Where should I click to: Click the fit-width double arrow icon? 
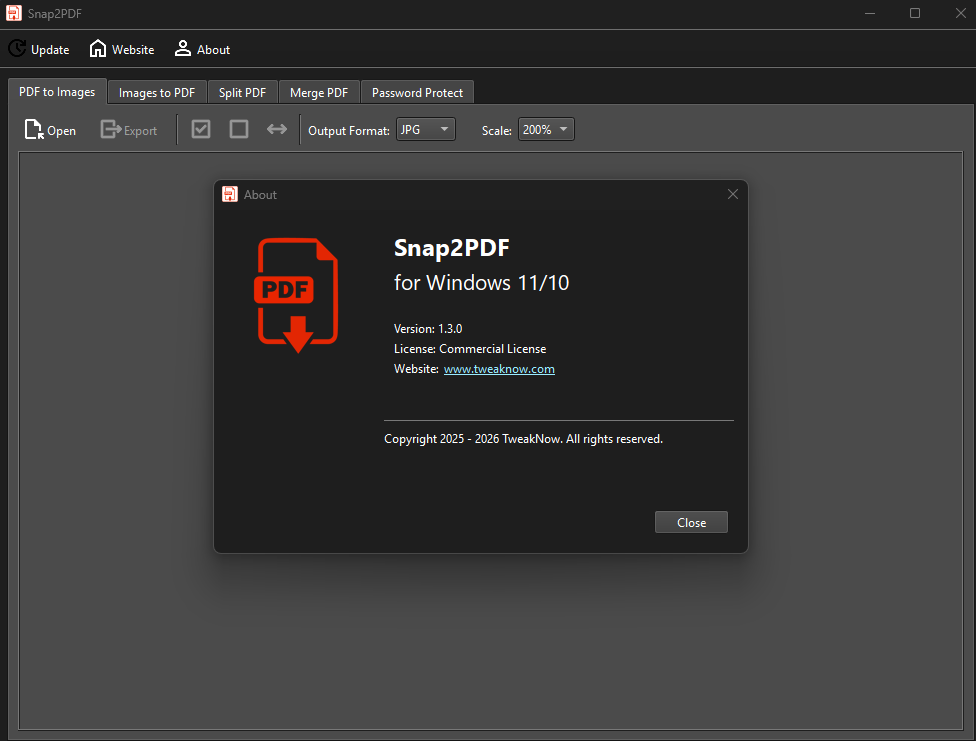(x=277, y=130)
